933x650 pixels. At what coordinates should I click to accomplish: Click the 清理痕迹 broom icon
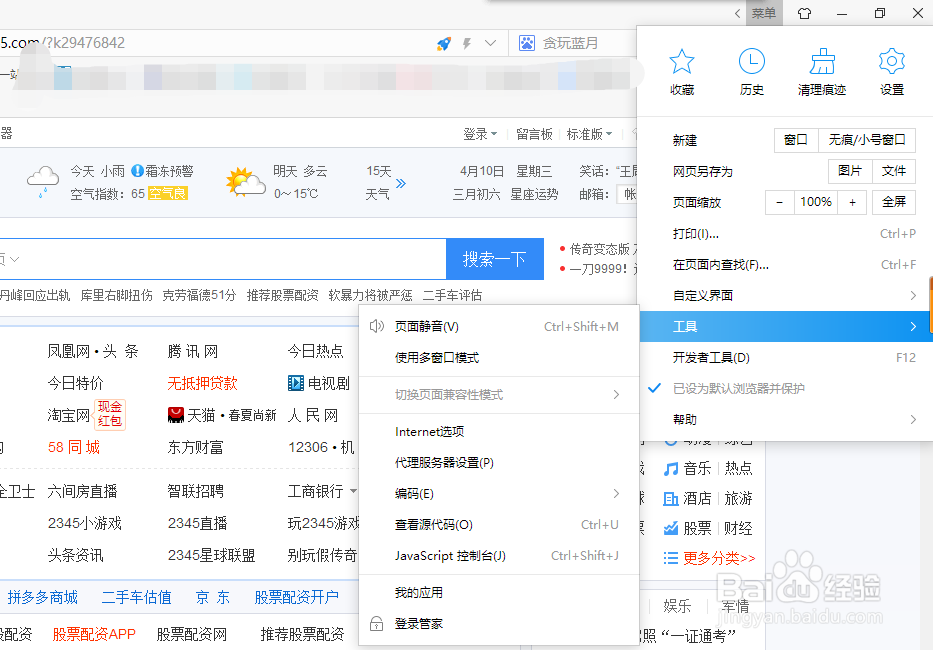pos(822,61)
